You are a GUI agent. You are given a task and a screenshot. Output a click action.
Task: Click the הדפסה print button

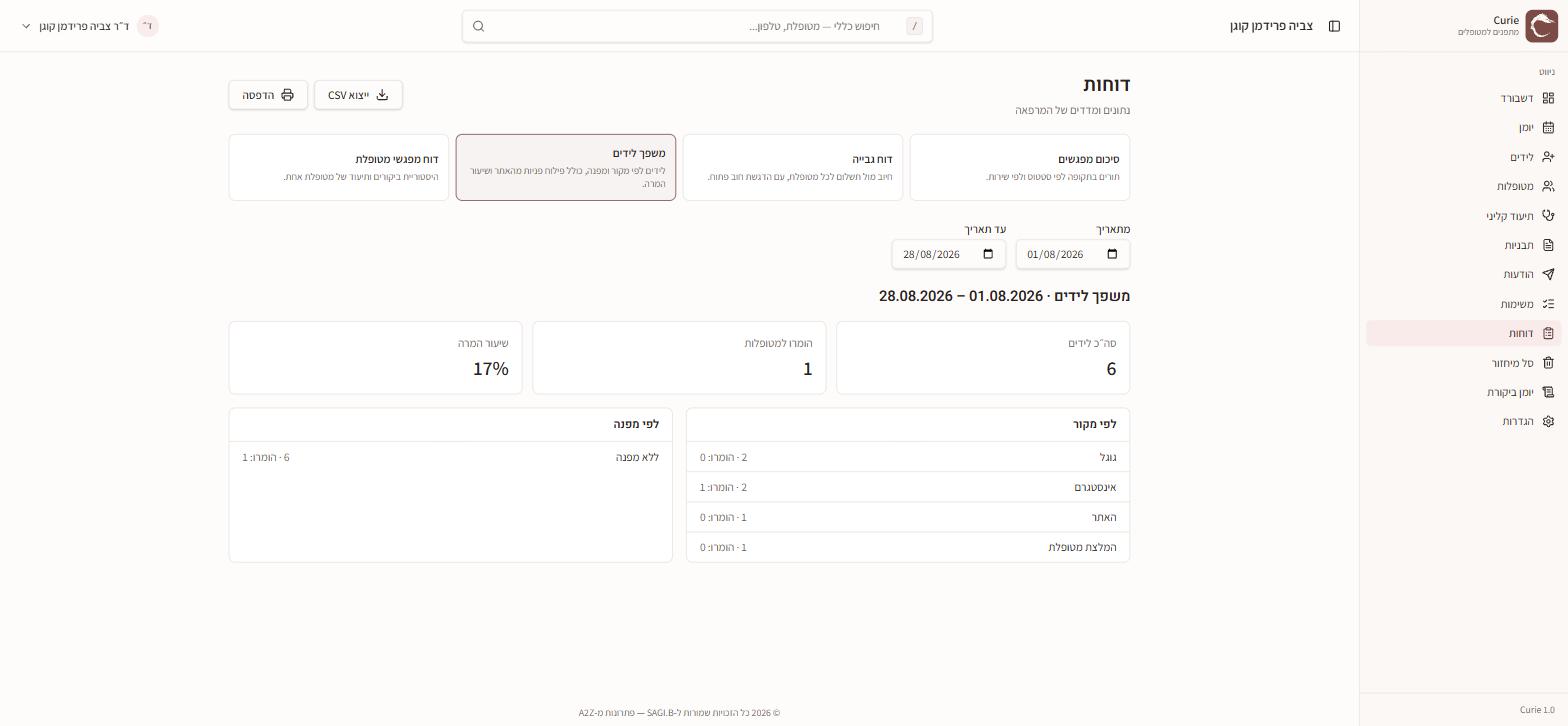point(268,95)
